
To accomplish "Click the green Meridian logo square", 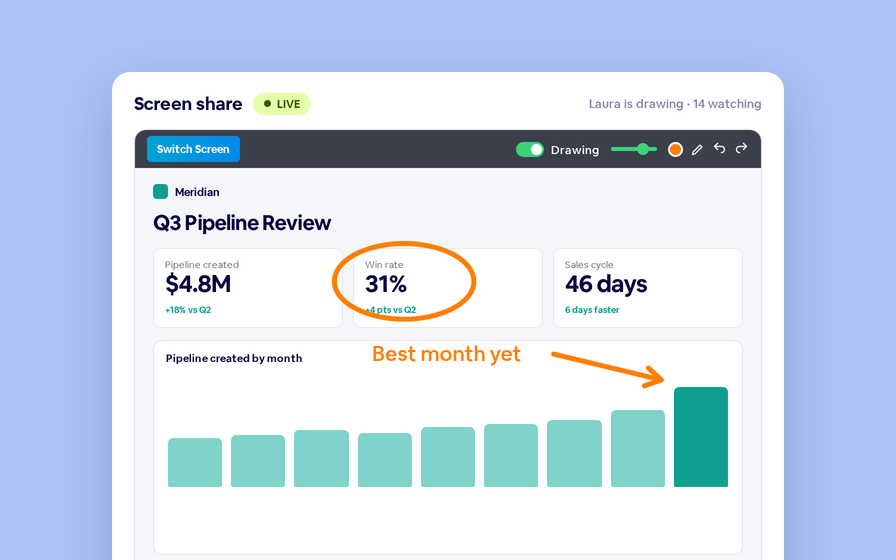I will click(x=161, y=191).
